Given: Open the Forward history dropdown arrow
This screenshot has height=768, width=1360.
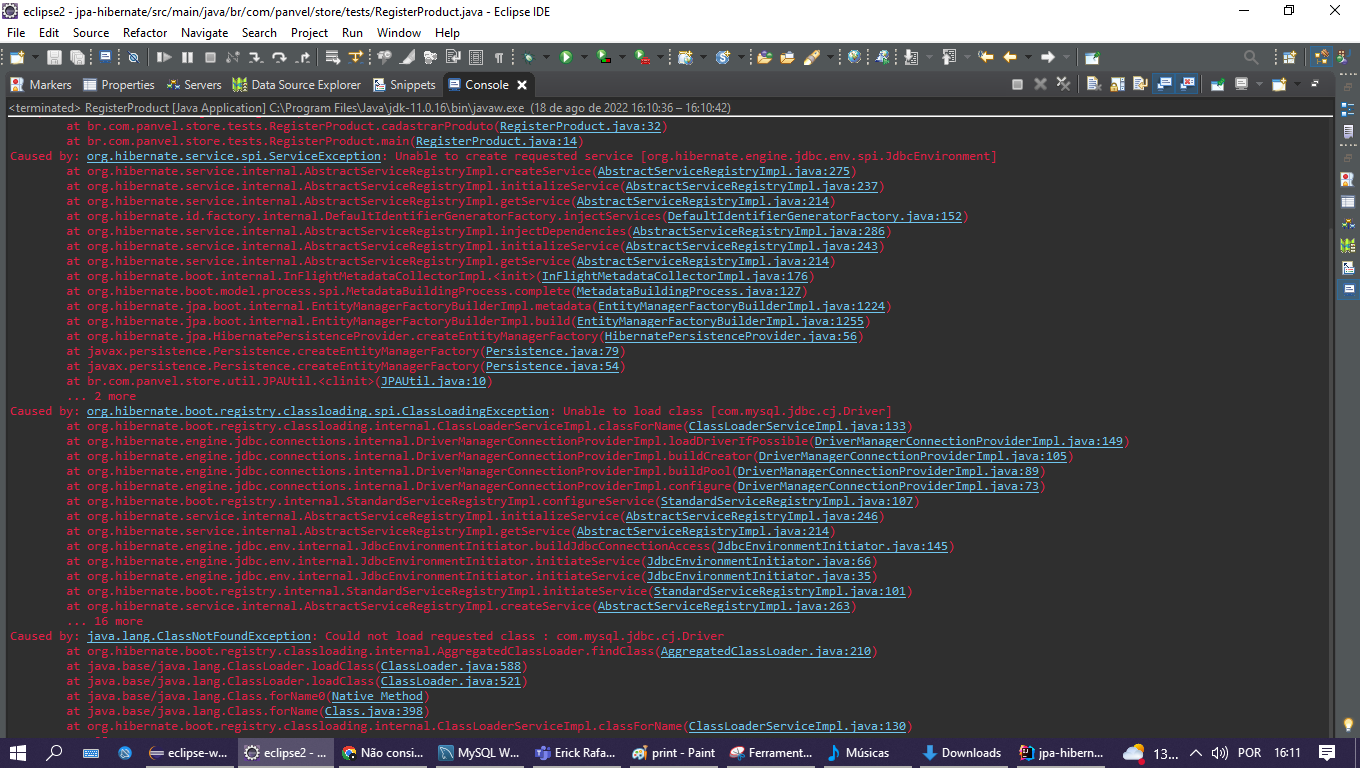Looking at the screenshot, I should tap(1066, 57).
